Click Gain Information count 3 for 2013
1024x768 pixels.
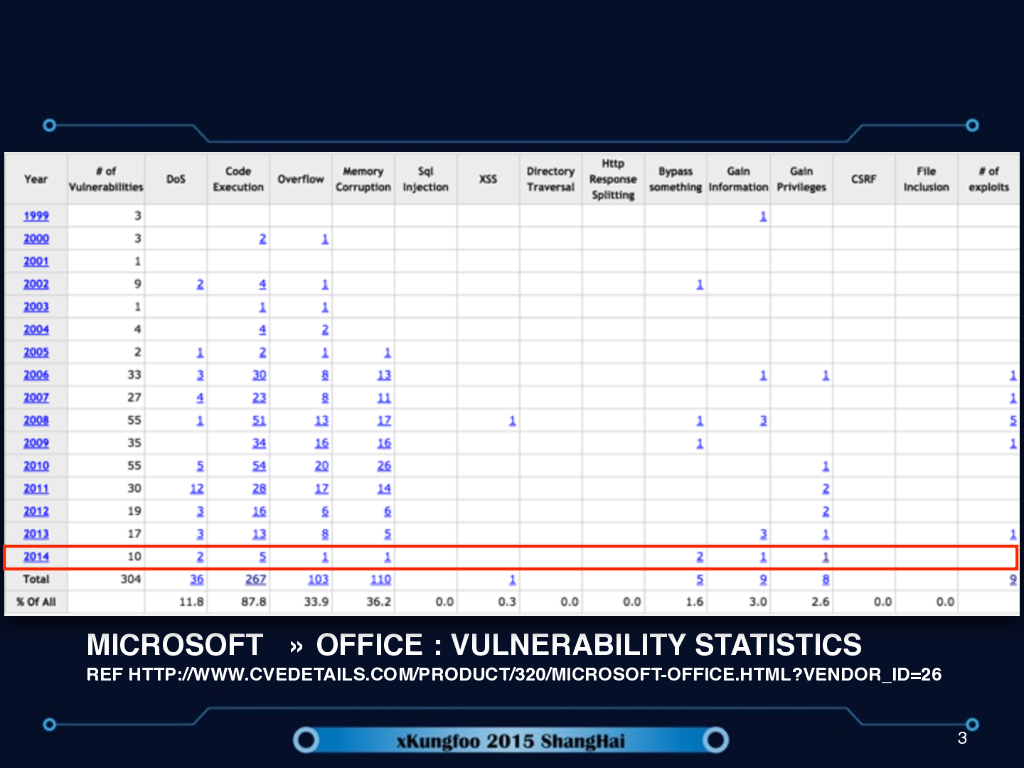(x=763, y=534)
